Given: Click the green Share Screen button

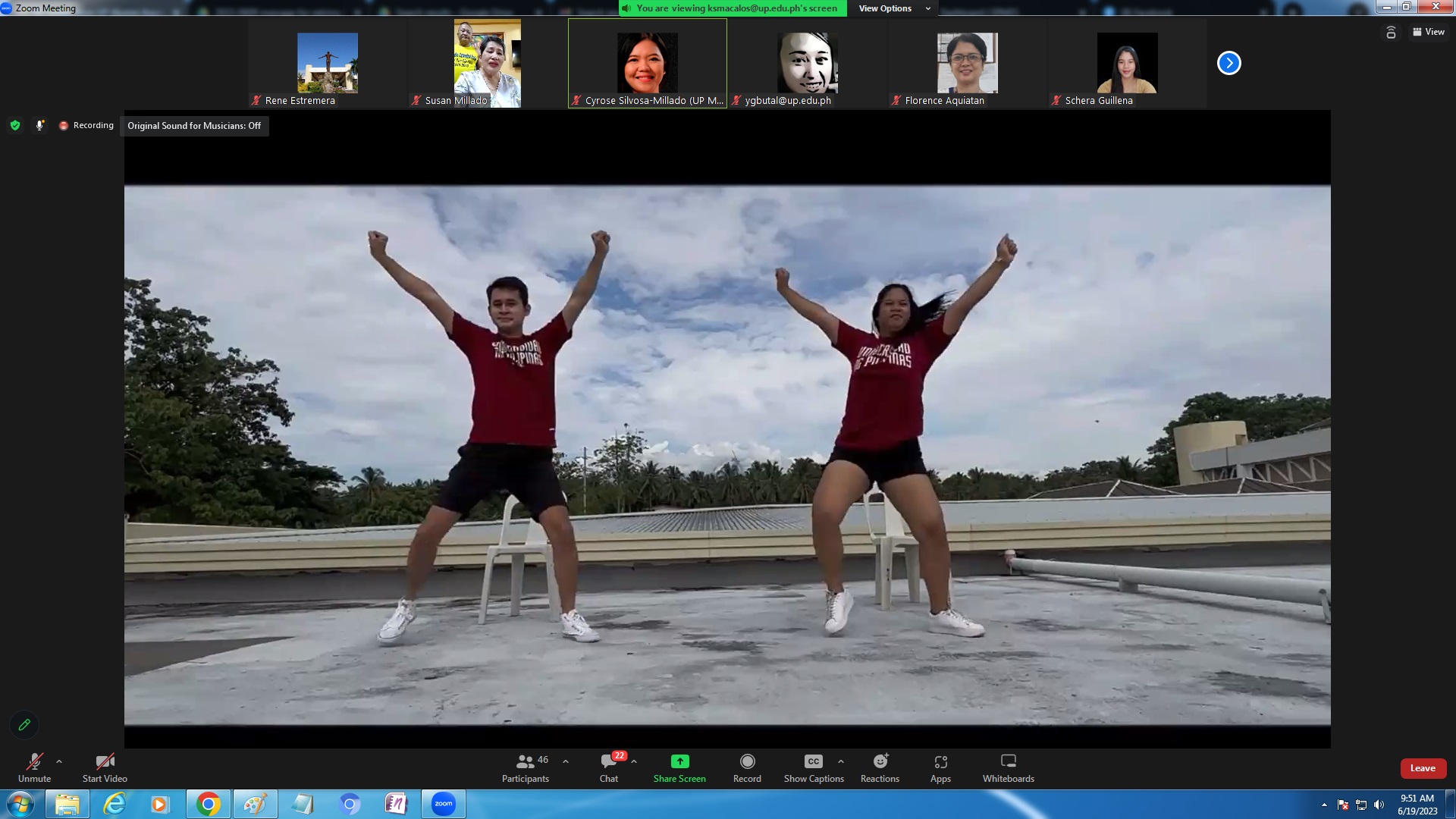Looking at the screenshot, I should (679, 767).
